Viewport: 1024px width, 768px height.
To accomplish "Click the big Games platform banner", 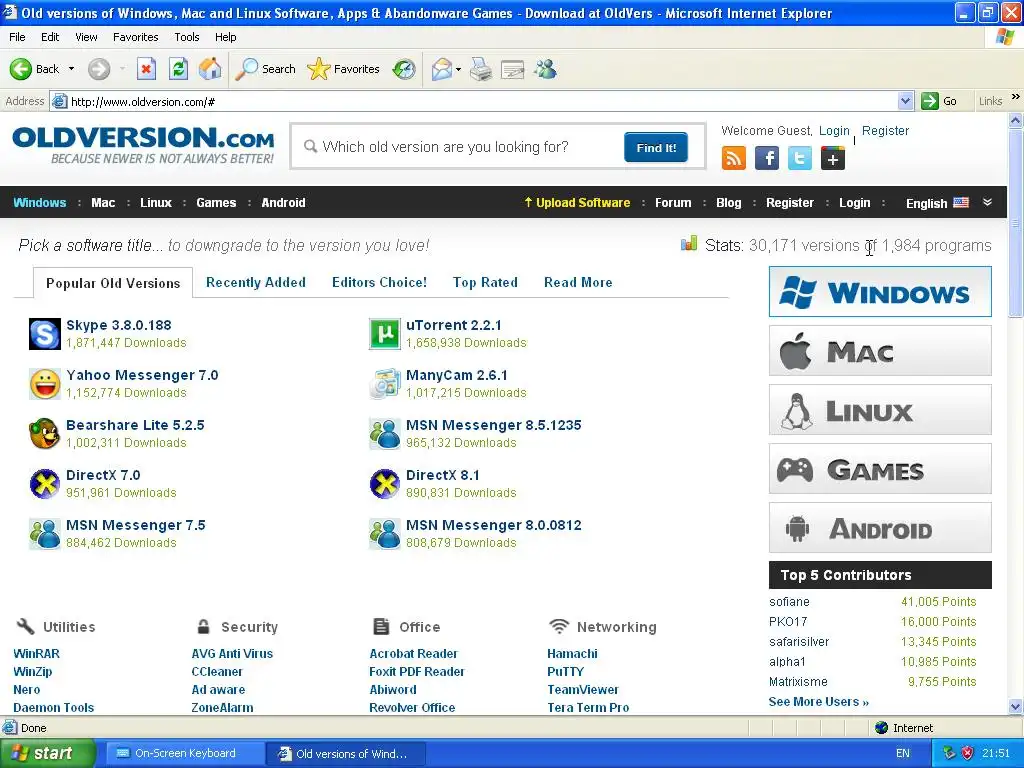I will pos(880,468).
